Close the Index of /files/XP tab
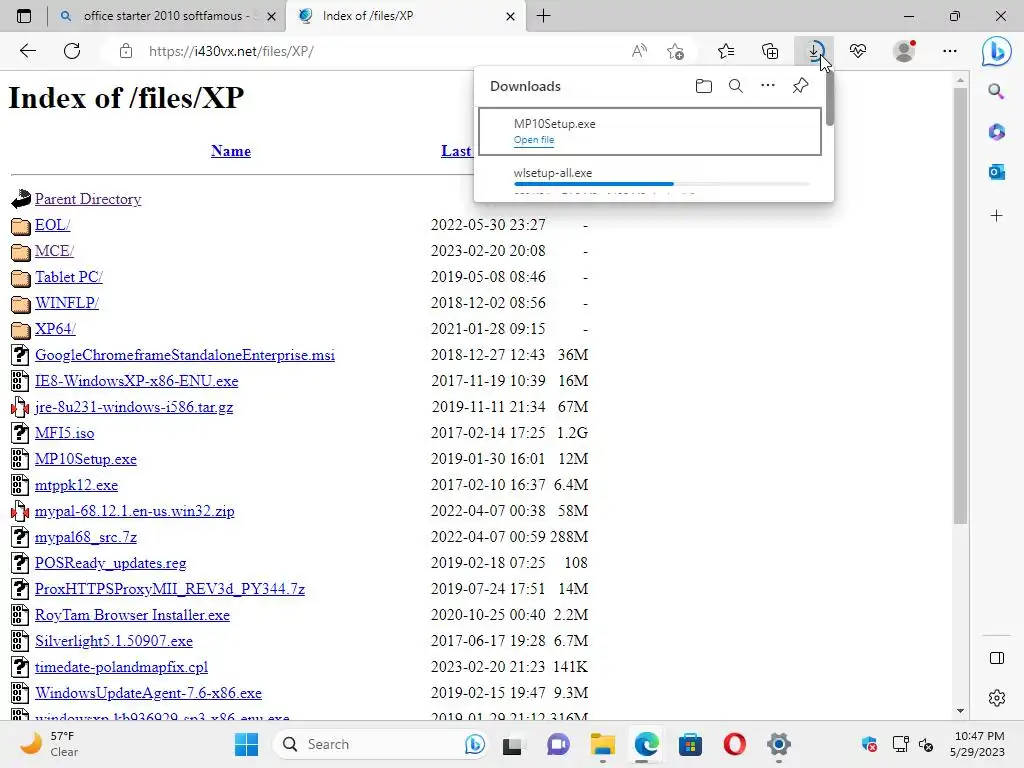The image size is (1024, 768). click(511, 16)
